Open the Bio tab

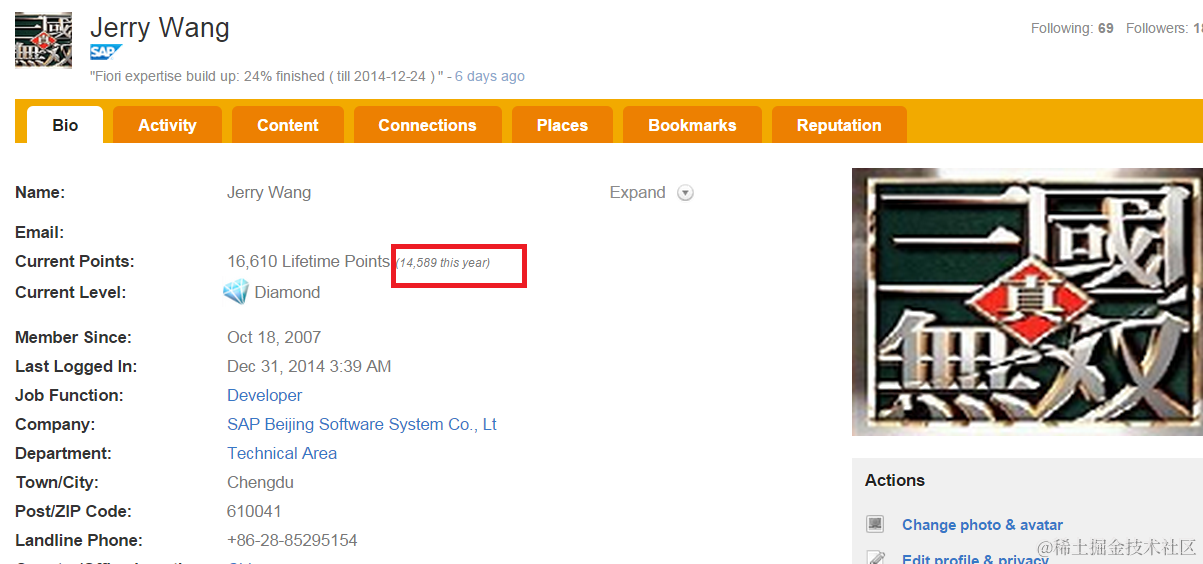pyautogui.click(x=65, y=125)
